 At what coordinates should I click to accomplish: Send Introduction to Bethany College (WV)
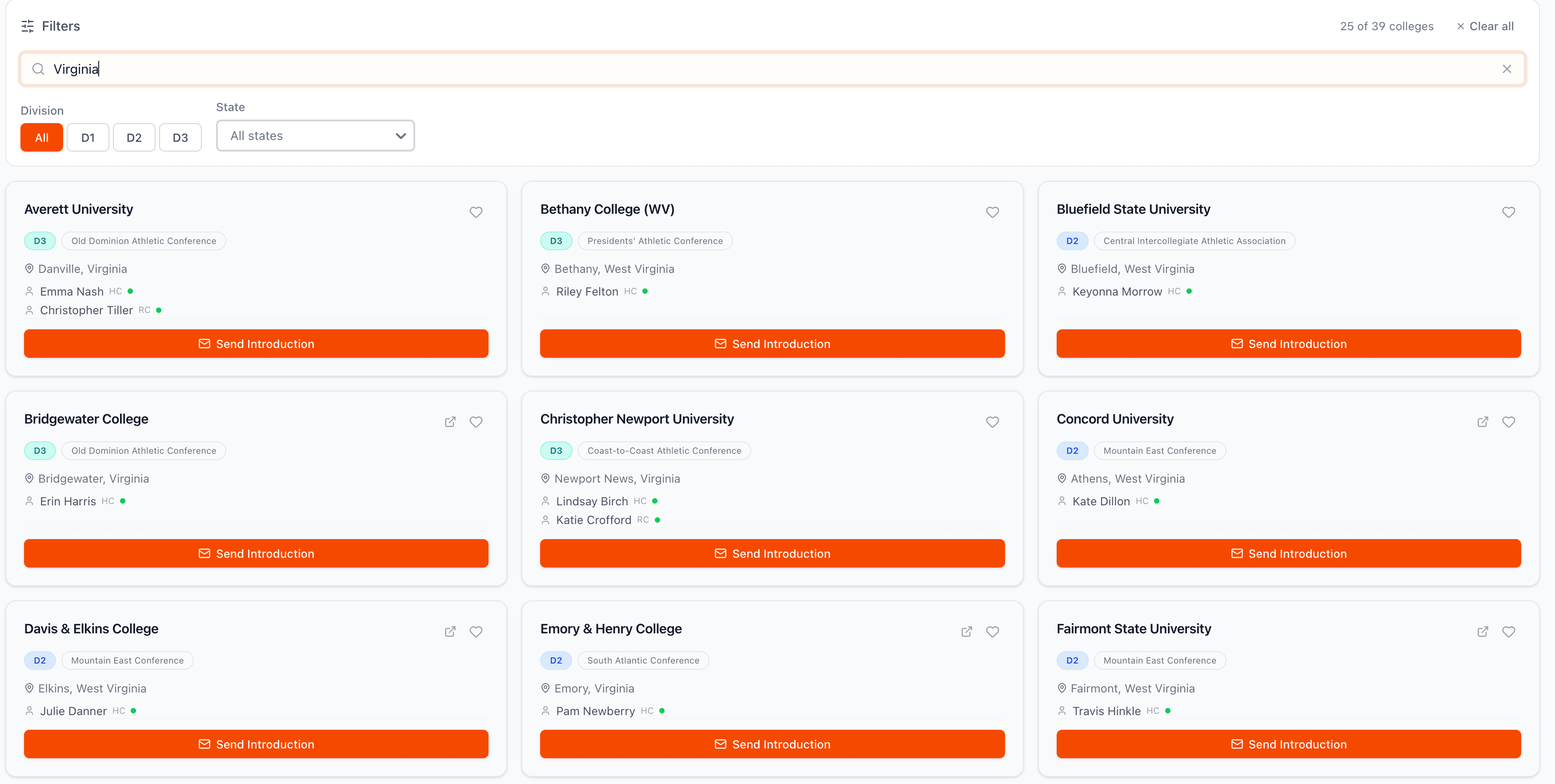pos(772,344)
